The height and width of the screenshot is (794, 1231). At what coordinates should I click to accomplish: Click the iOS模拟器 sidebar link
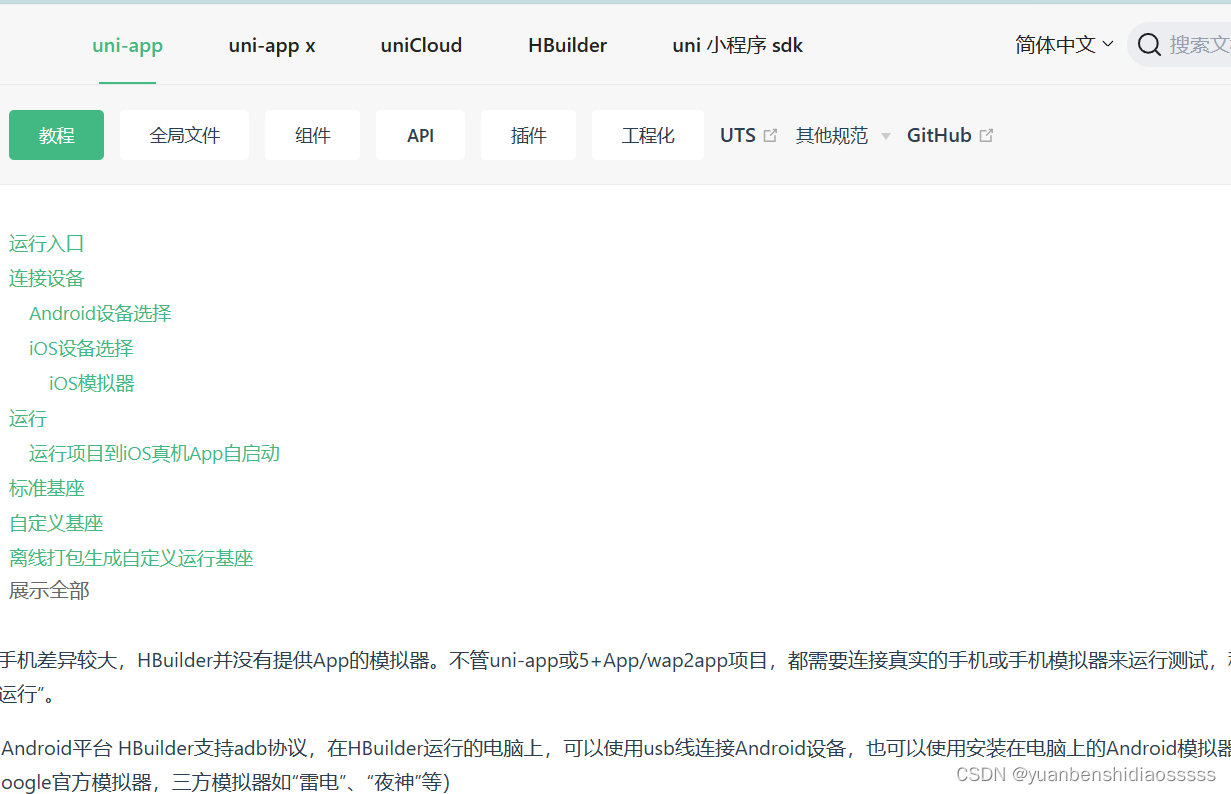click(91, 383)
